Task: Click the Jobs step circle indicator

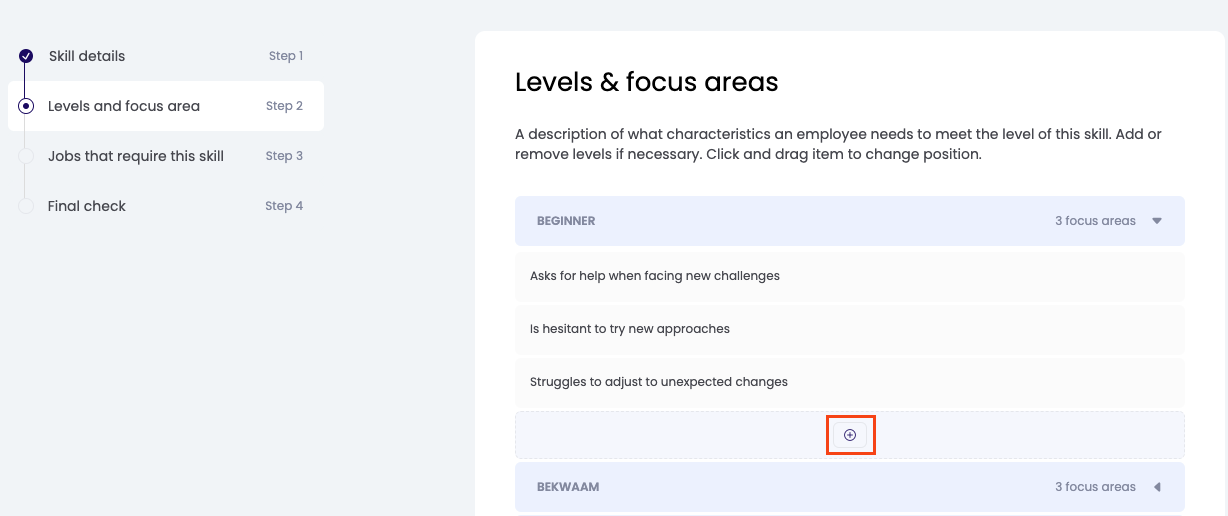Action: pos(26,156)
